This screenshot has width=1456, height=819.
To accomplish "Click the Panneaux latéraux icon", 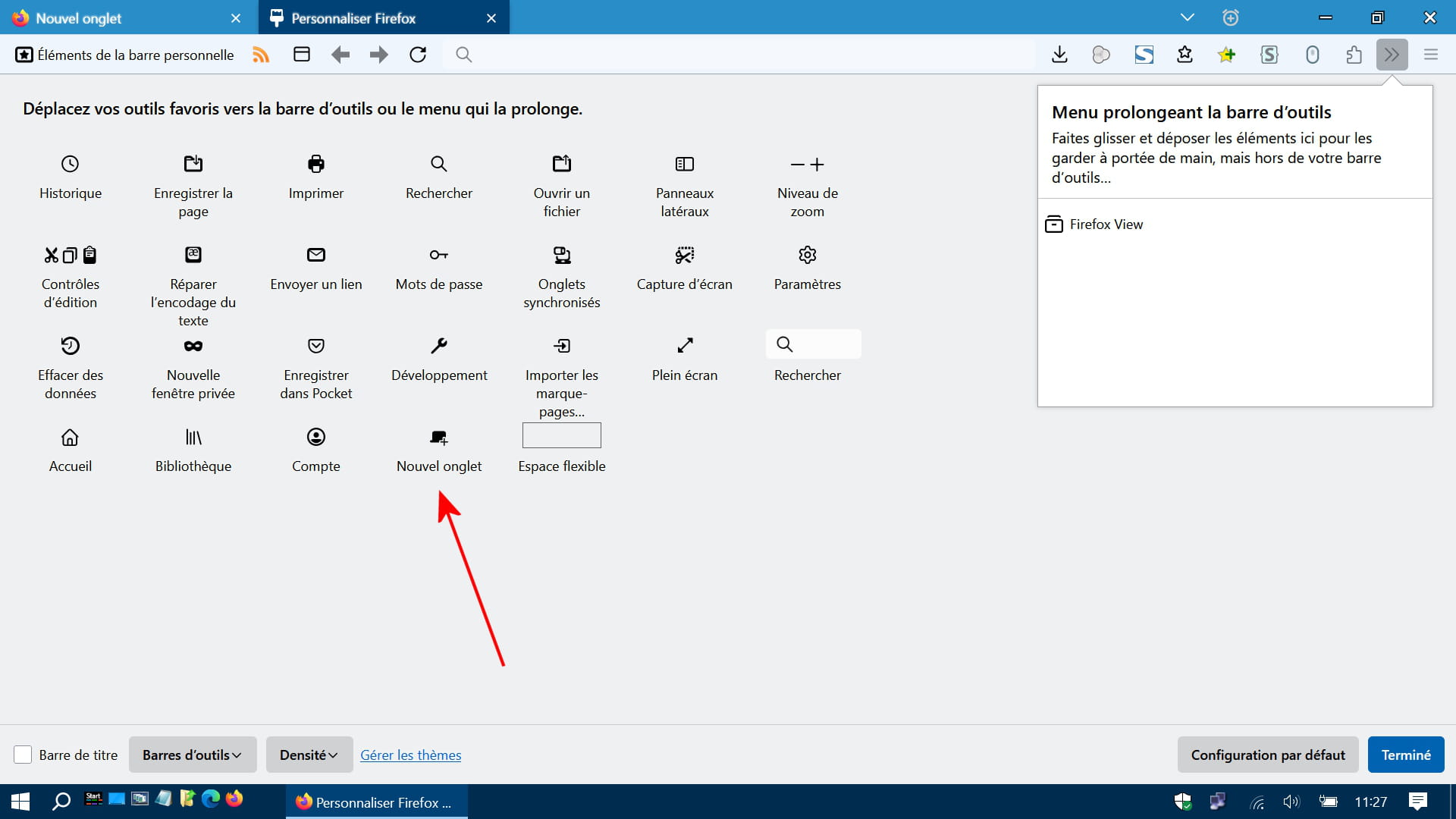I will click(x=685, y=164).
